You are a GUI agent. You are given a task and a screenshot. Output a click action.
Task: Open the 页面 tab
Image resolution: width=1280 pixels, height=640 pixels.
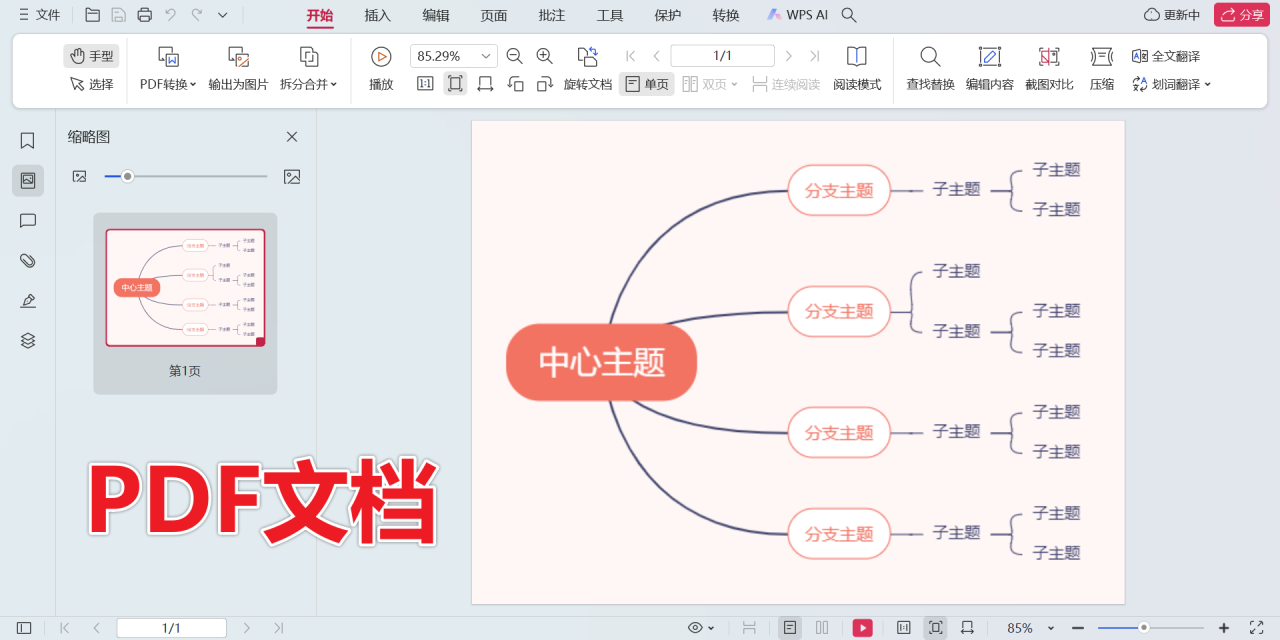click(x=494, y=15)
